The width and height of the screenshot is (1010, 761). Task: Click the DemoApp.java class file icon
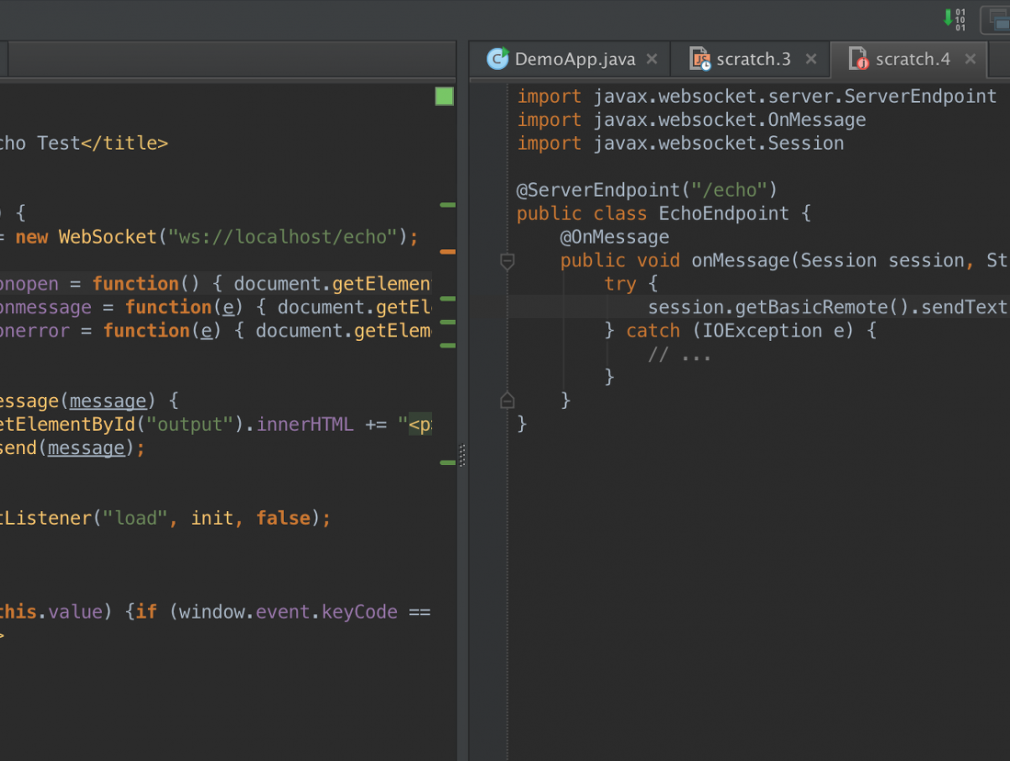[497, 59]
